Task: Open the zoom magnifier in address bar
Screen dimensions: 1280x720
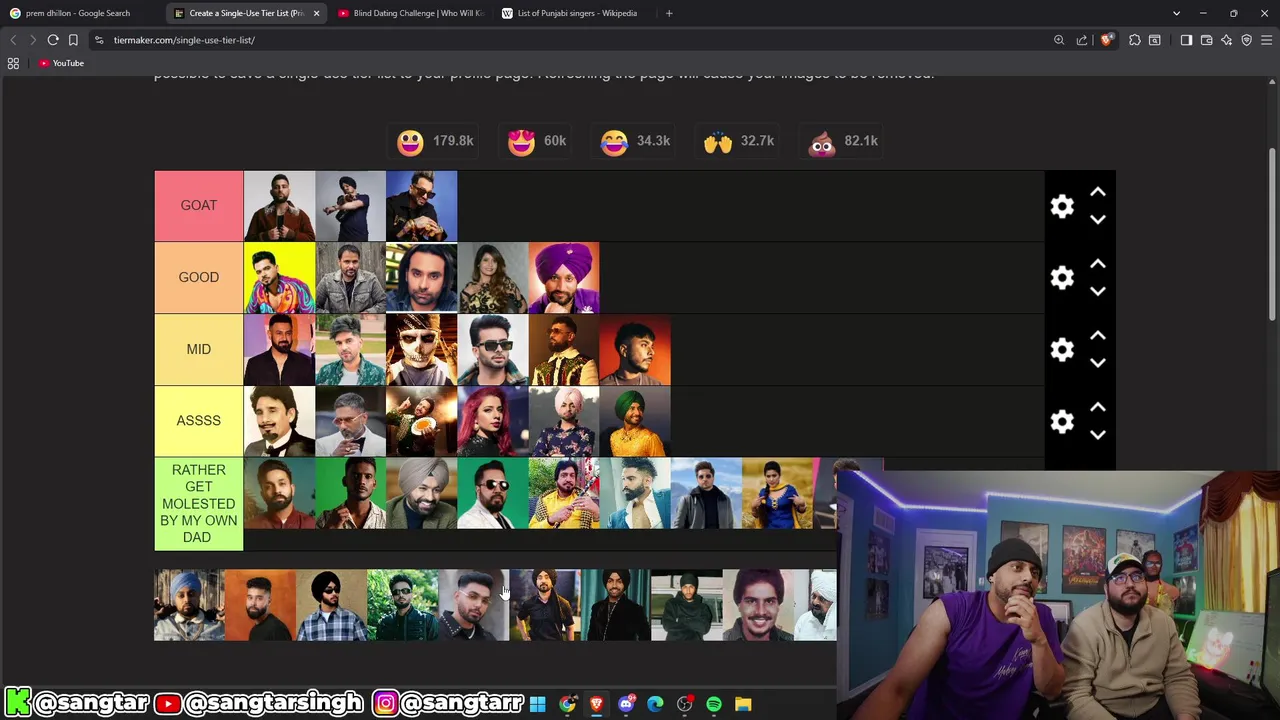Action: 1059,40
